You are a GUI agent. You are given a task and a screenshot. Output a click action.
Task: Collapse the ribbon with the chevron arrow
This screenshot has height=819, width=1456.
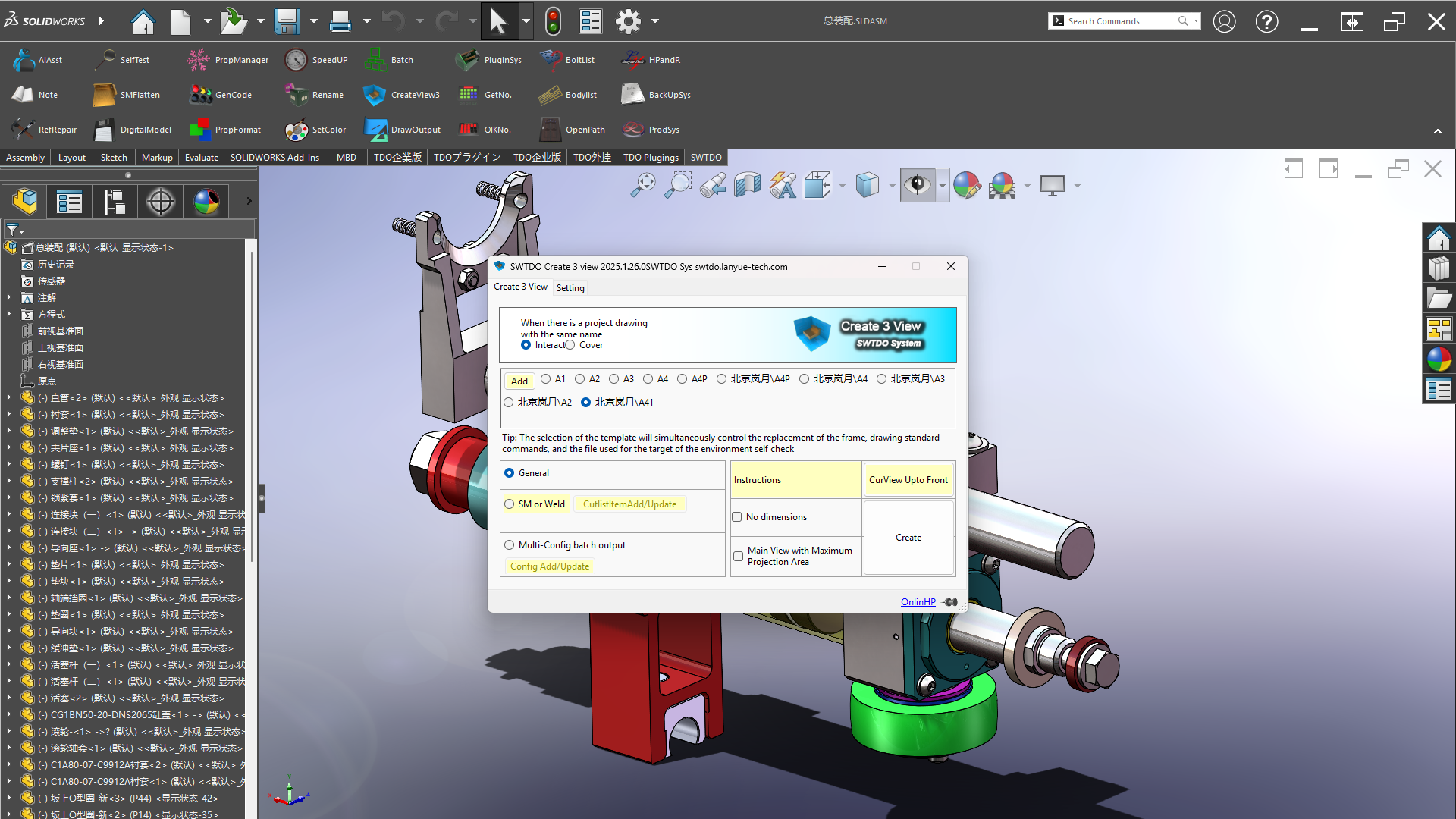tap(1437, 131)
